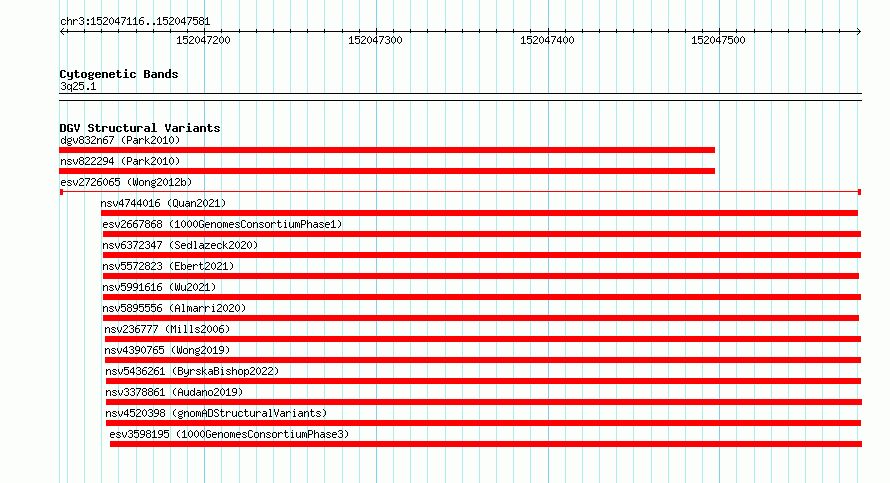
Task: Open the esv2726065 (Wong2012b) variant label
Action: (126, 182)
